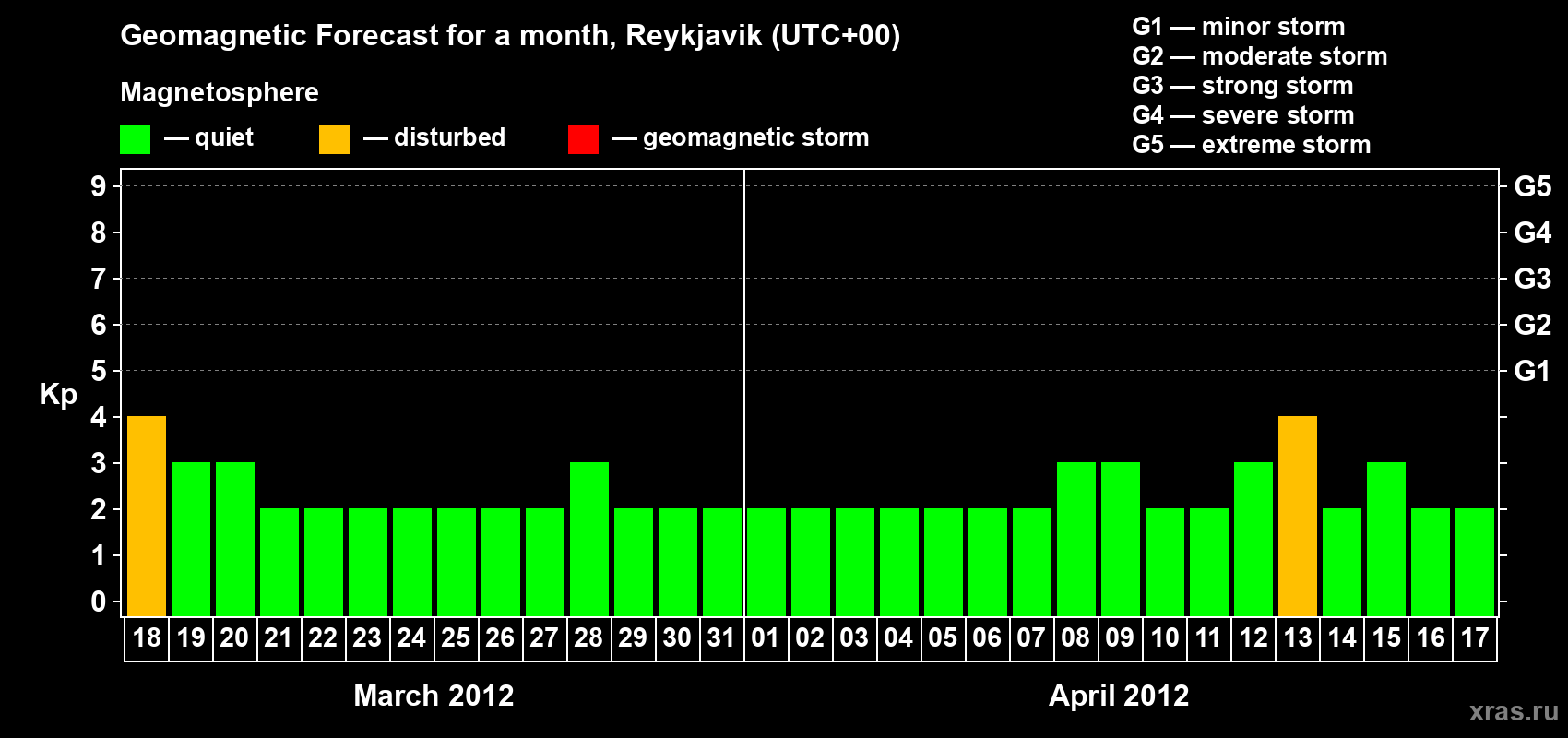The width and height of the screenshot is (1568, 738).
Task: Click the date label 25 on axis
Action: tap(456, 638)
